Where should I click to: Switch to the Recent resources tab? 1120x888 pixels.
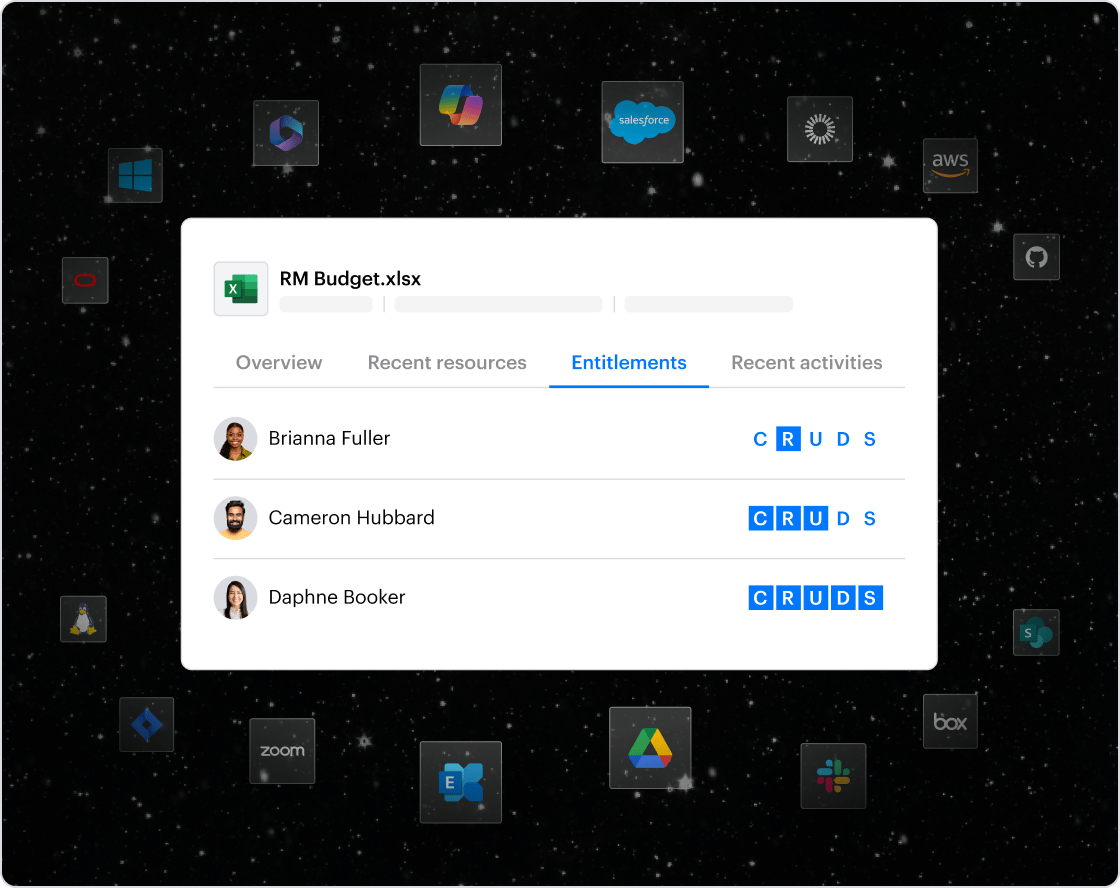click(447, 363)
